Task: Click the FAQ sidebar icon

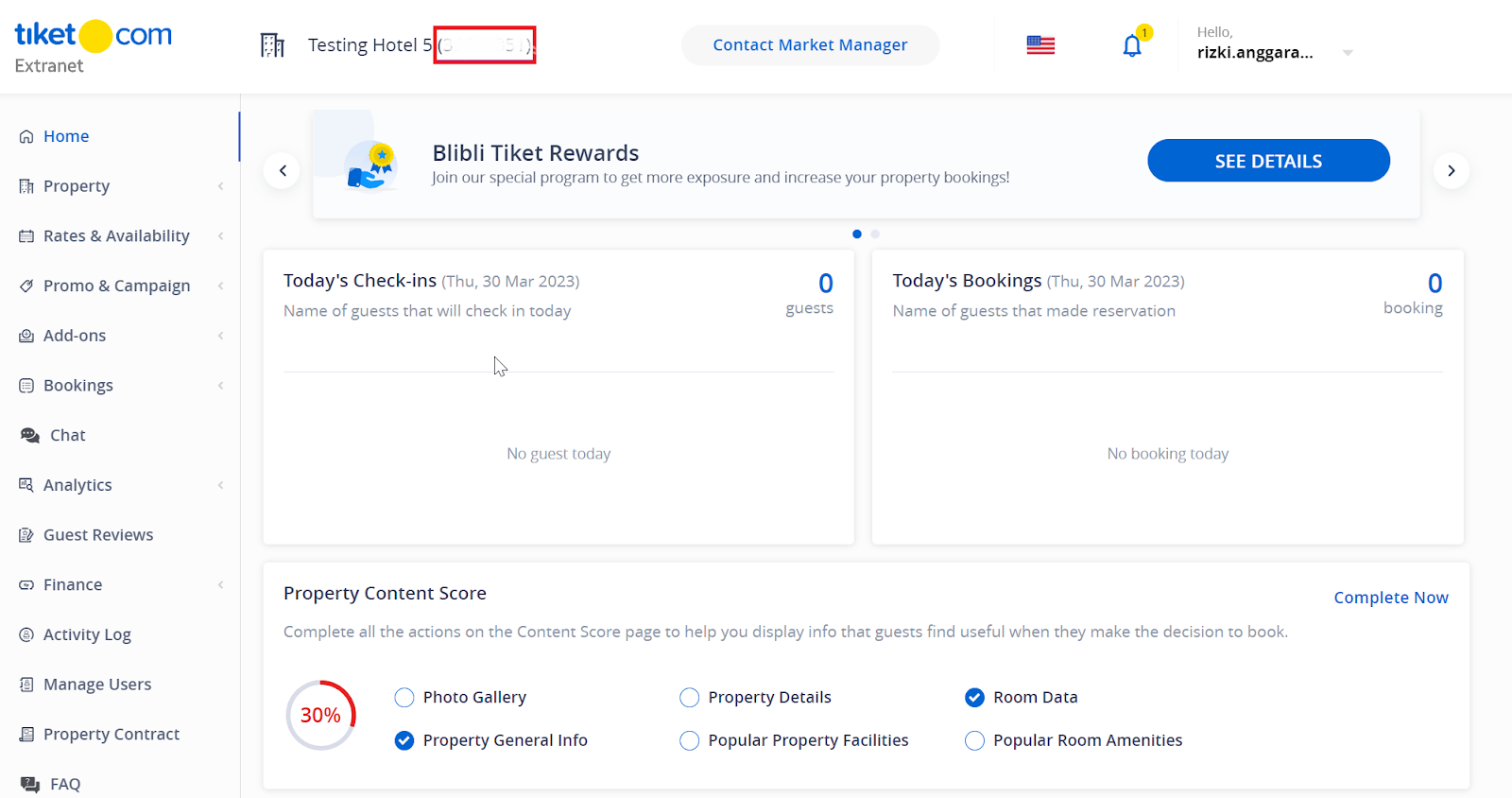Action: click(30, 784)
